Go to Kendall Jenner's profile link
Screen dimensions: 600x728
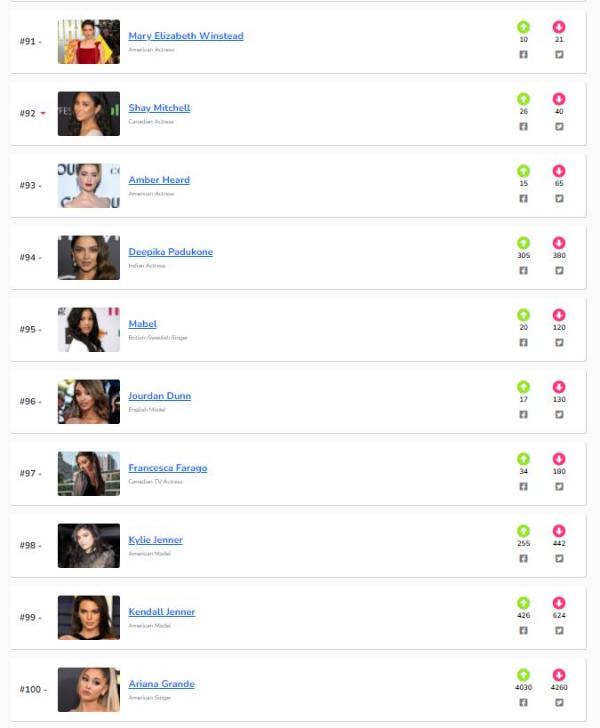point(162,612)
